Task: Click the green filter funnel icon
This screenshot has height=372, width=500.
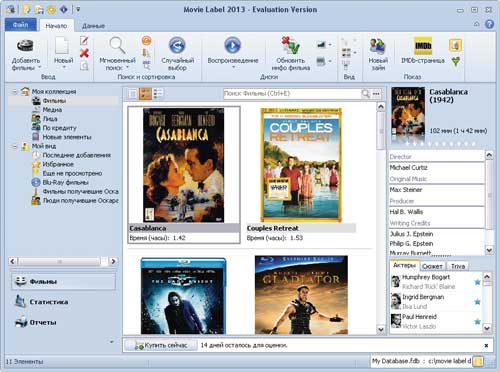Action: [456, 61]
